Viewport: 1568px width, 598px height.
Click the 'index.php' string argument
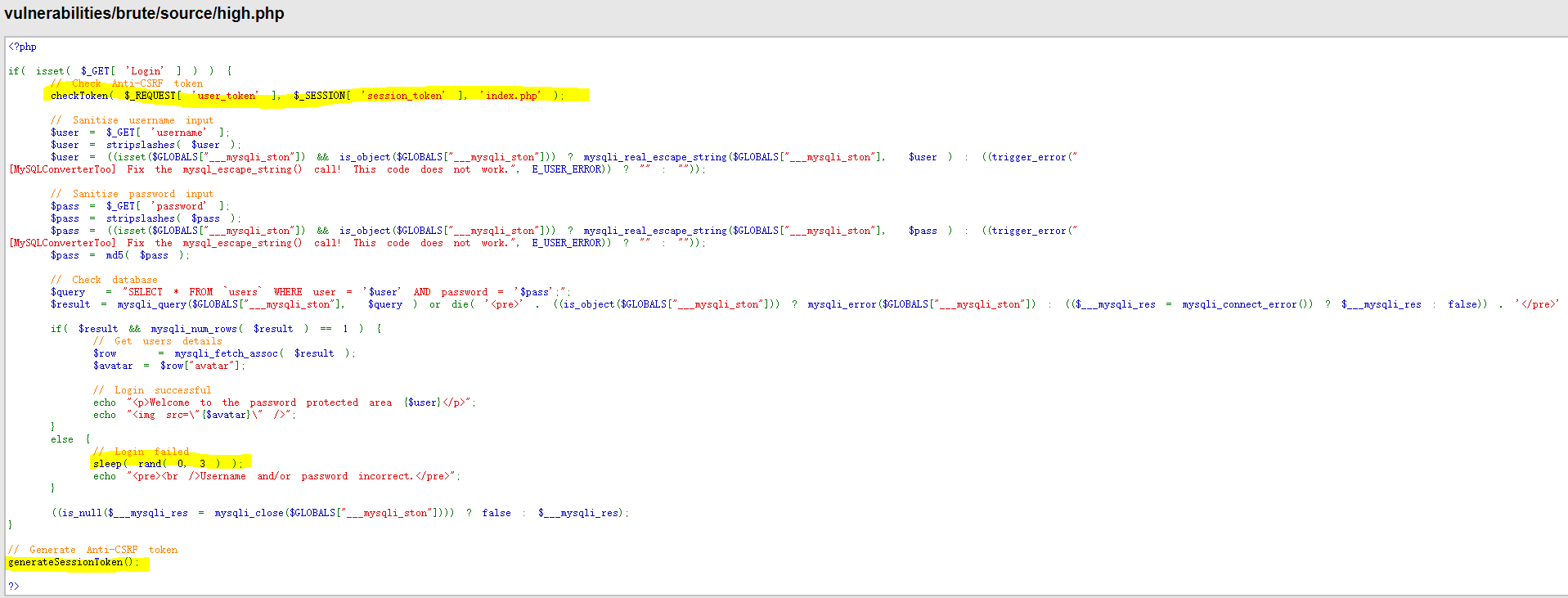click(x=511, y=96)
